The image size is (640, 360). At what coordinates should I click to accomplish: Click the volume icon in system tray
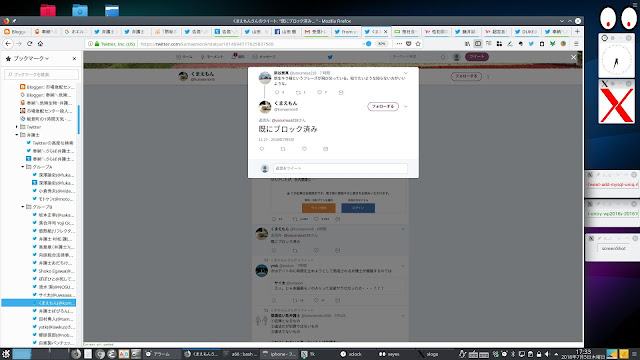pos(547,354)
